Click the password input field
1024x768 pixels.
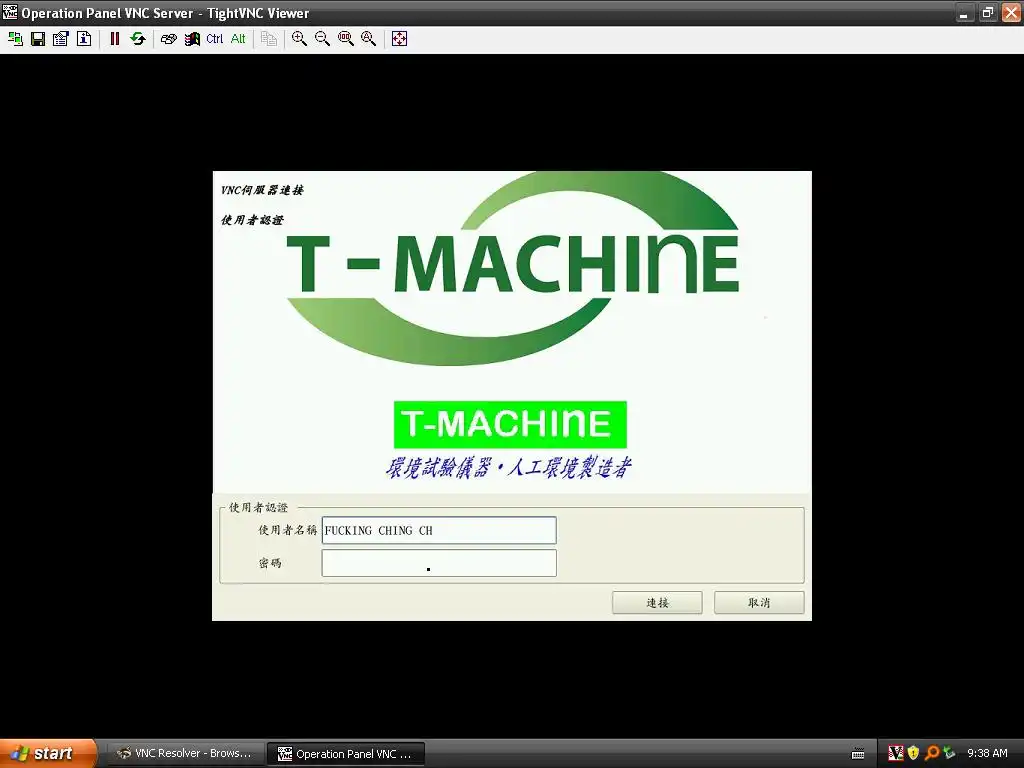pos(439,563)
